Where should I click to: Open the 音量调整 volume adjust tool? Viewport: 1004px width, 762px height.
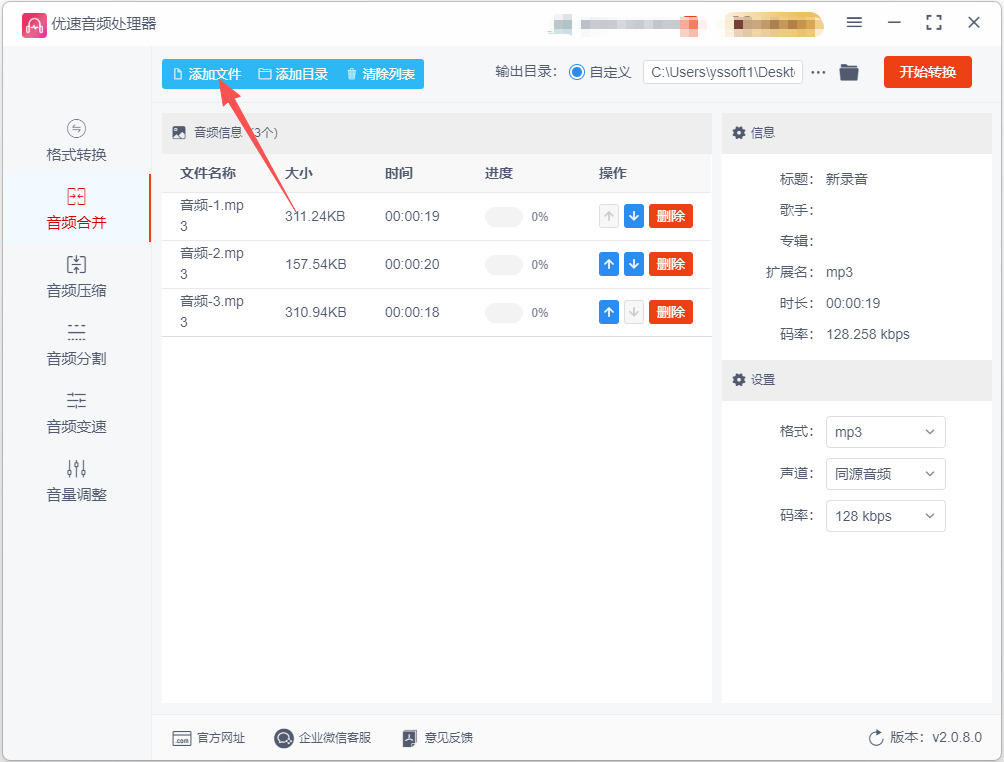pos(76,480)
